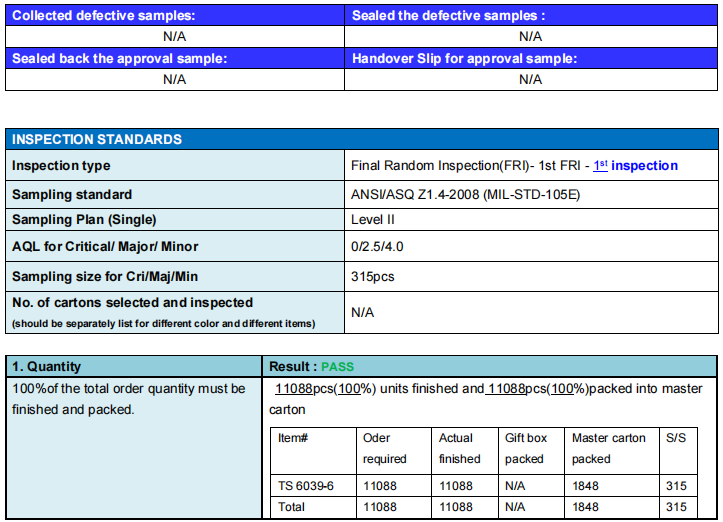Click the N/A value under Handover Slip
The image size is (723, 522).
pos(530,80)
